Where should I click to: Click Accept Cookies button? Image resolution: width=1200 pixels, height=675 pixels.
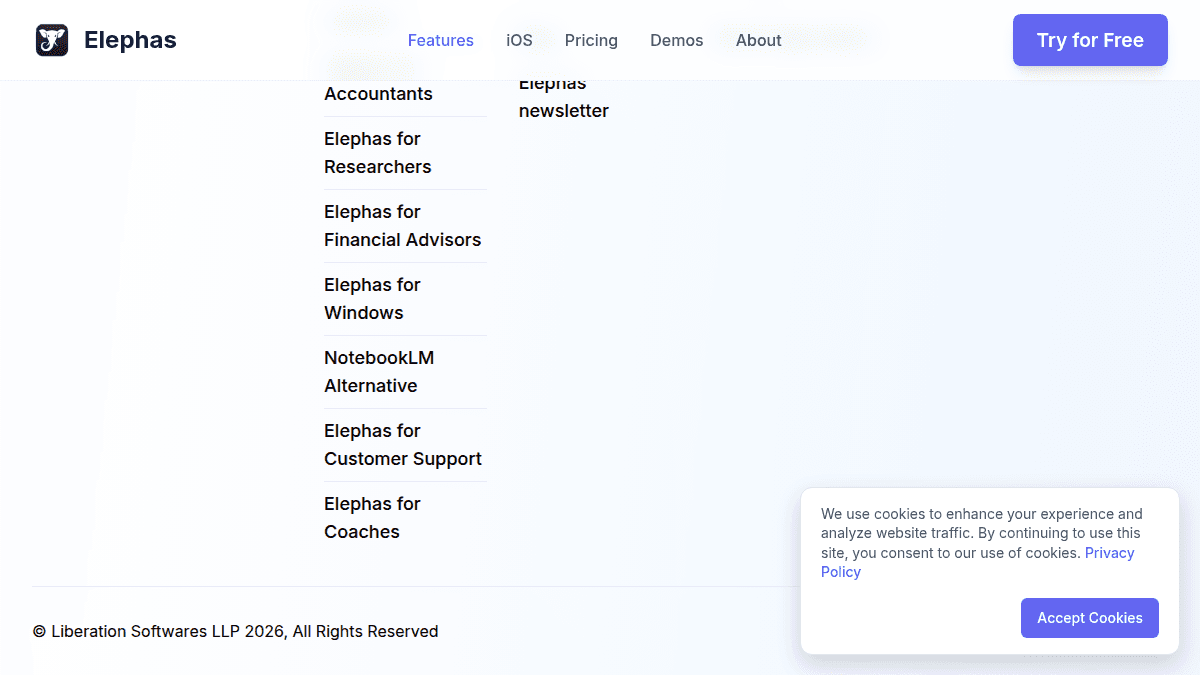click(x=1090, y=618)
